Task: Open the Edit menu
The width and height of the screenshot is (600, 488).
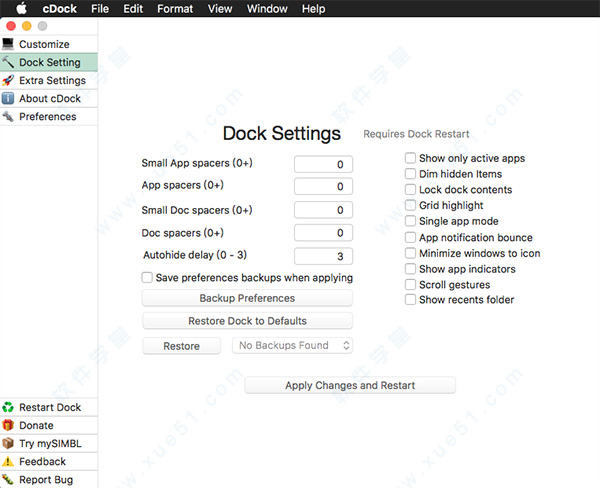Action: (133, 8)
